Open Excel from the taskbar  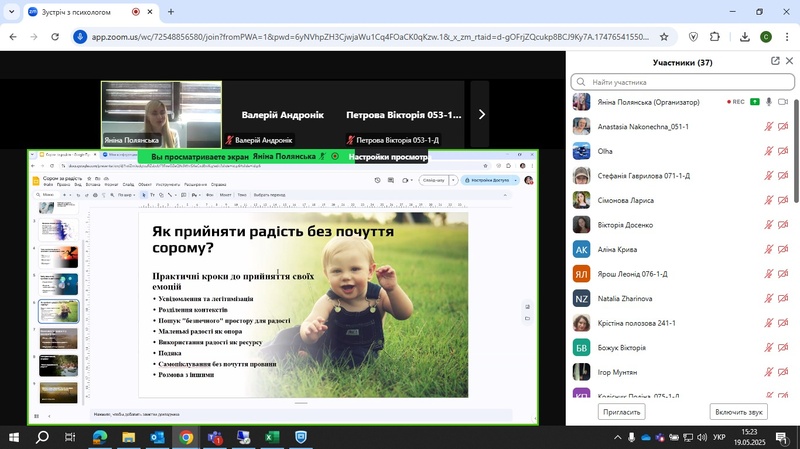point(272,437)
